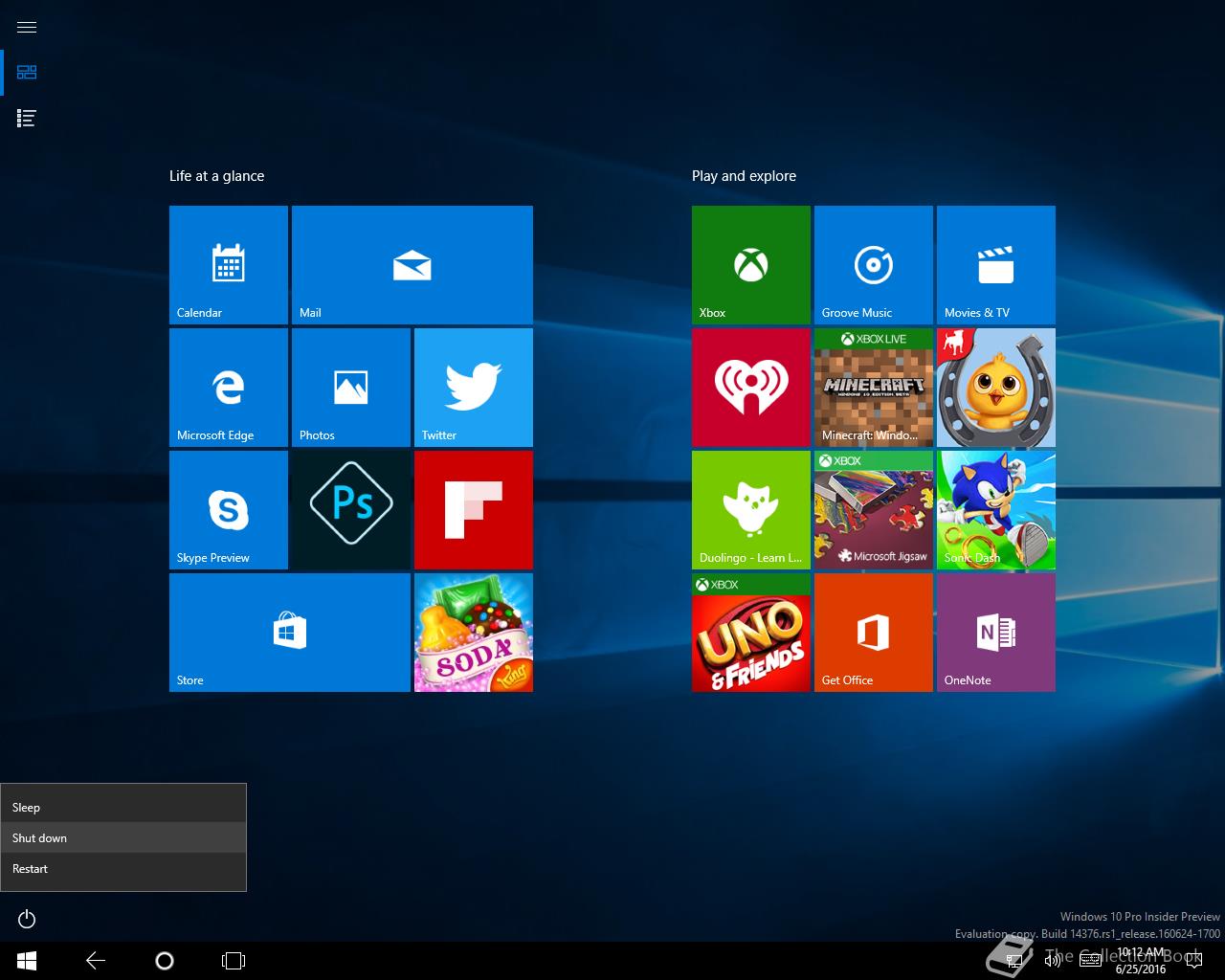1225x980 pixels.
Task: Click the volume speaker icon
Action: tap(1052, 960)
